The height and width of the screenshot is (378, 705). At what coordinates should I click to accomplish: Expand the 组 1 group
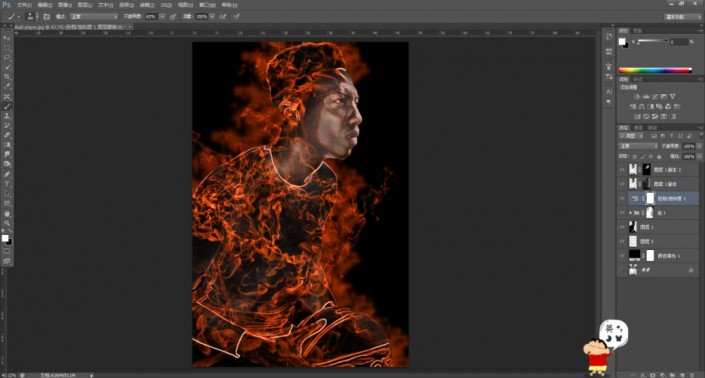point(630,213)
